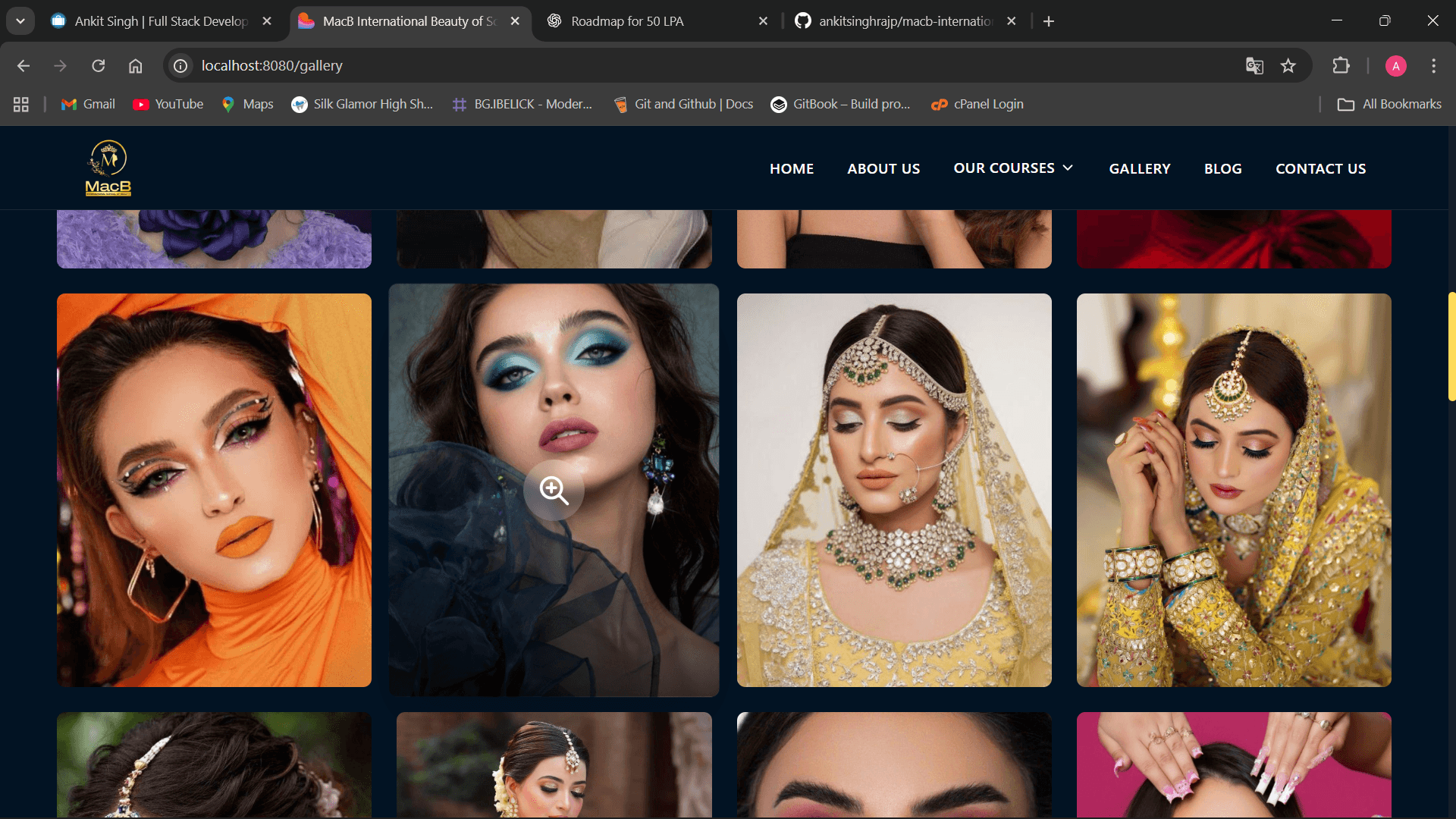The width and height of the screenshot is (1456, 819).
Task: Open the All Bookmarks folder
Action: tap(1389, 104)
